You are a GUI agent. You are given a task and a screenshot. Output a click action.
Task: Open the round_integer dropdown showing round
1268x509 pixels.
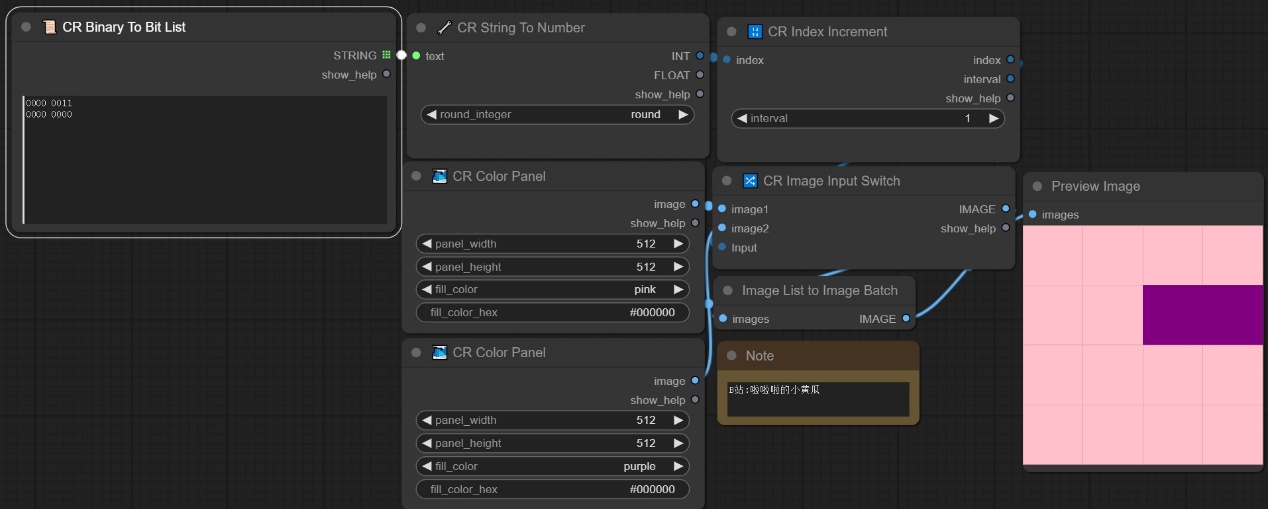(x=556, y=115)
